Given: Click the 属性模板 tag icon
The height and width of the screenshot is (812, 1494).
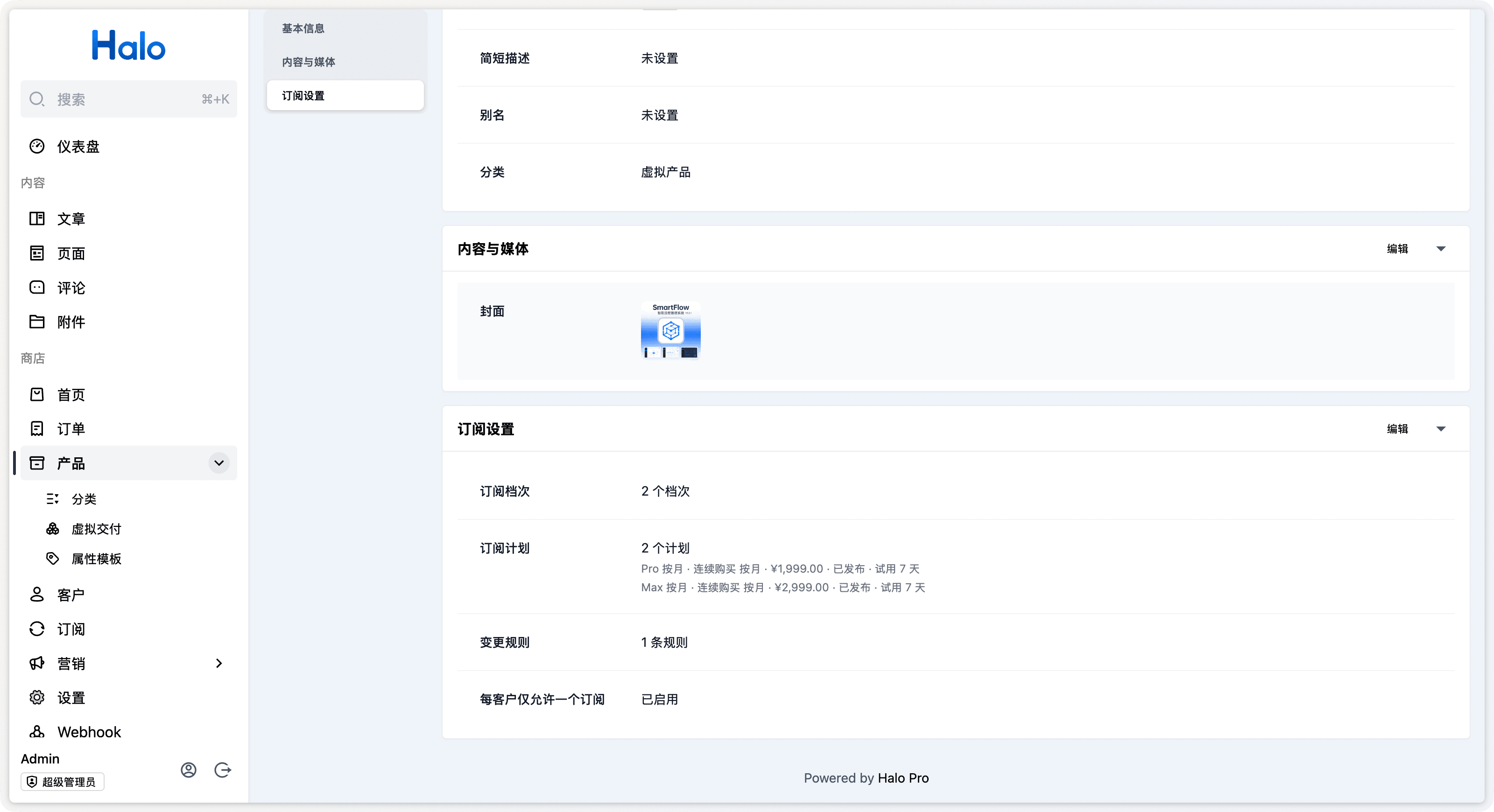Looking at the screenshot, I should 52,559.
